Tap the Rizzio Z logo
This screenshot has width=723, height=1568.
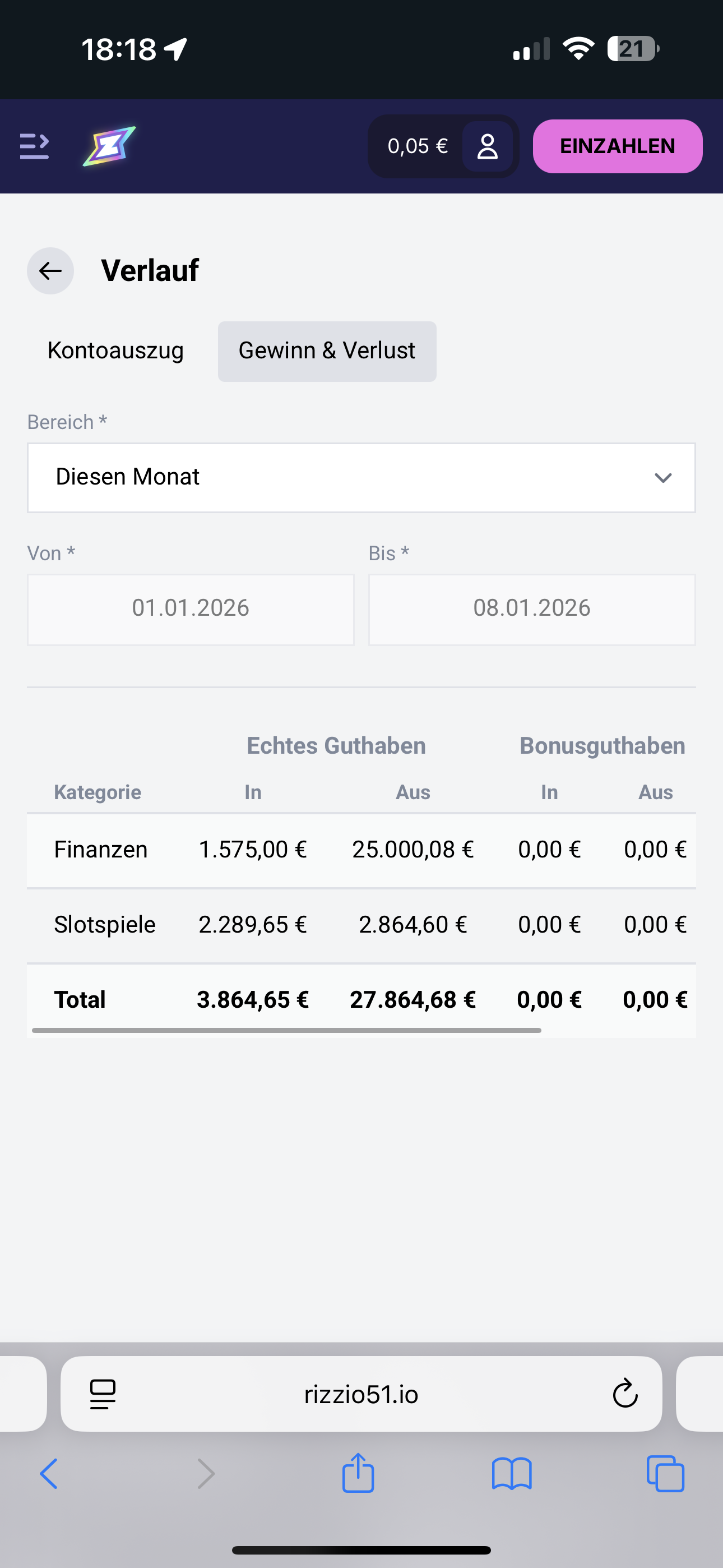click(x=109, y=146)
